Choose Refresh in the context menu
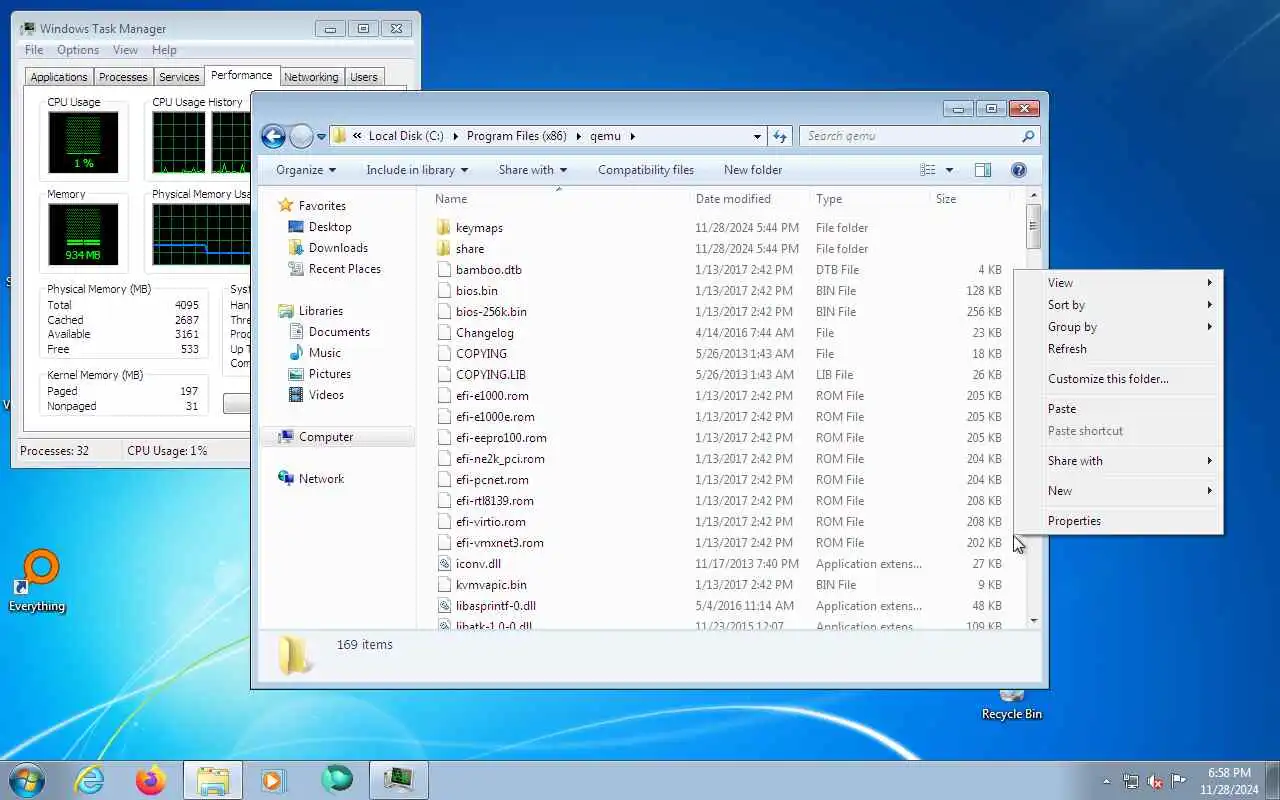 click(x=1119, y=349)
